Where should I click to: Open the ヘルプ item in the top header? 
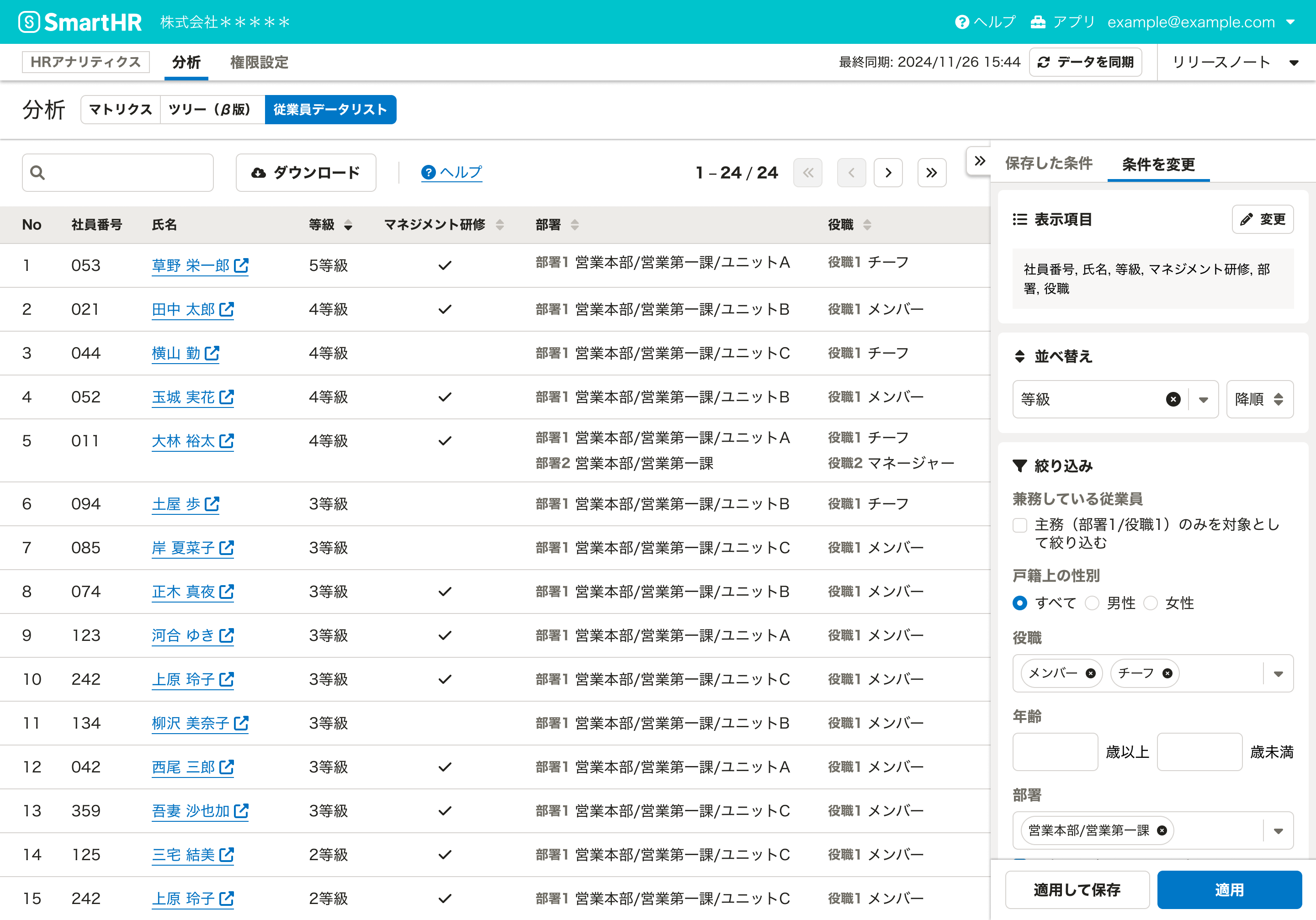[985, 22]
